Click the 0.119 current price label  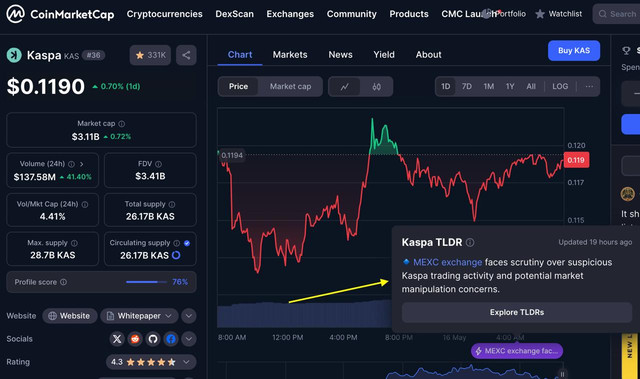pyautogui.click(x=576, y=160)
